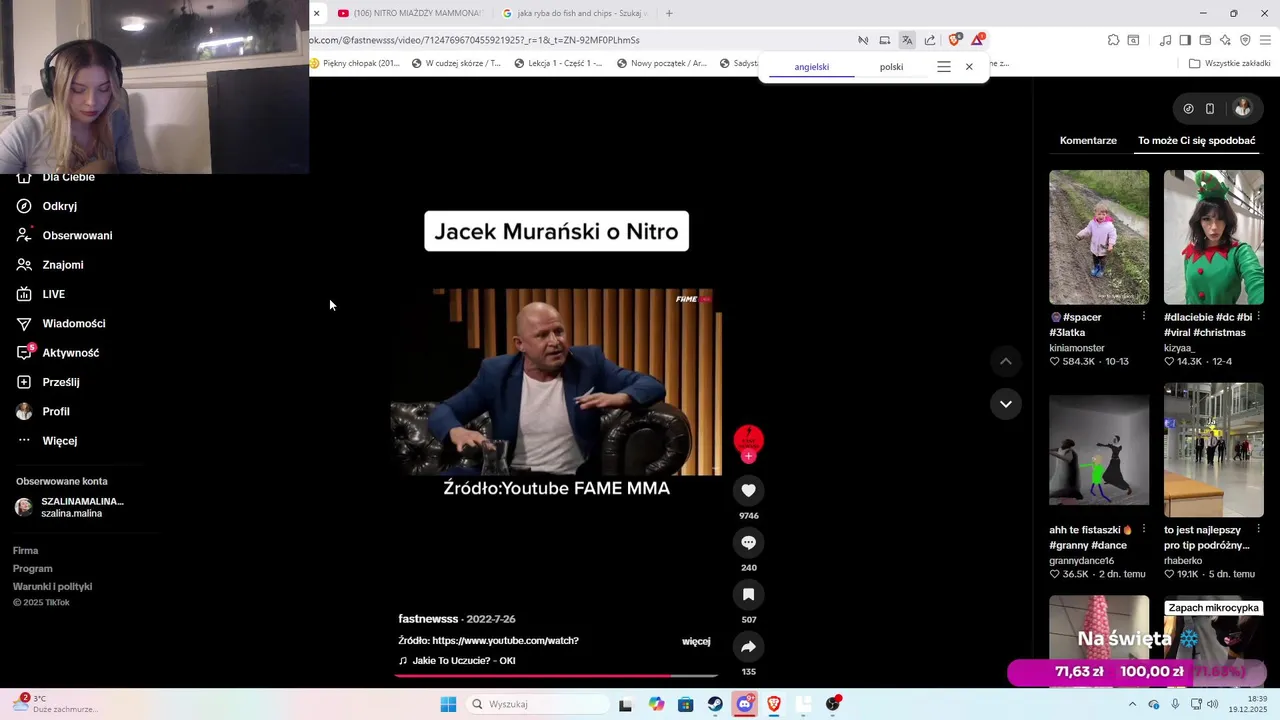Screen dimensions: 1280x720
Task: Go to the next video with down chevron
Action: [1006, 404]
